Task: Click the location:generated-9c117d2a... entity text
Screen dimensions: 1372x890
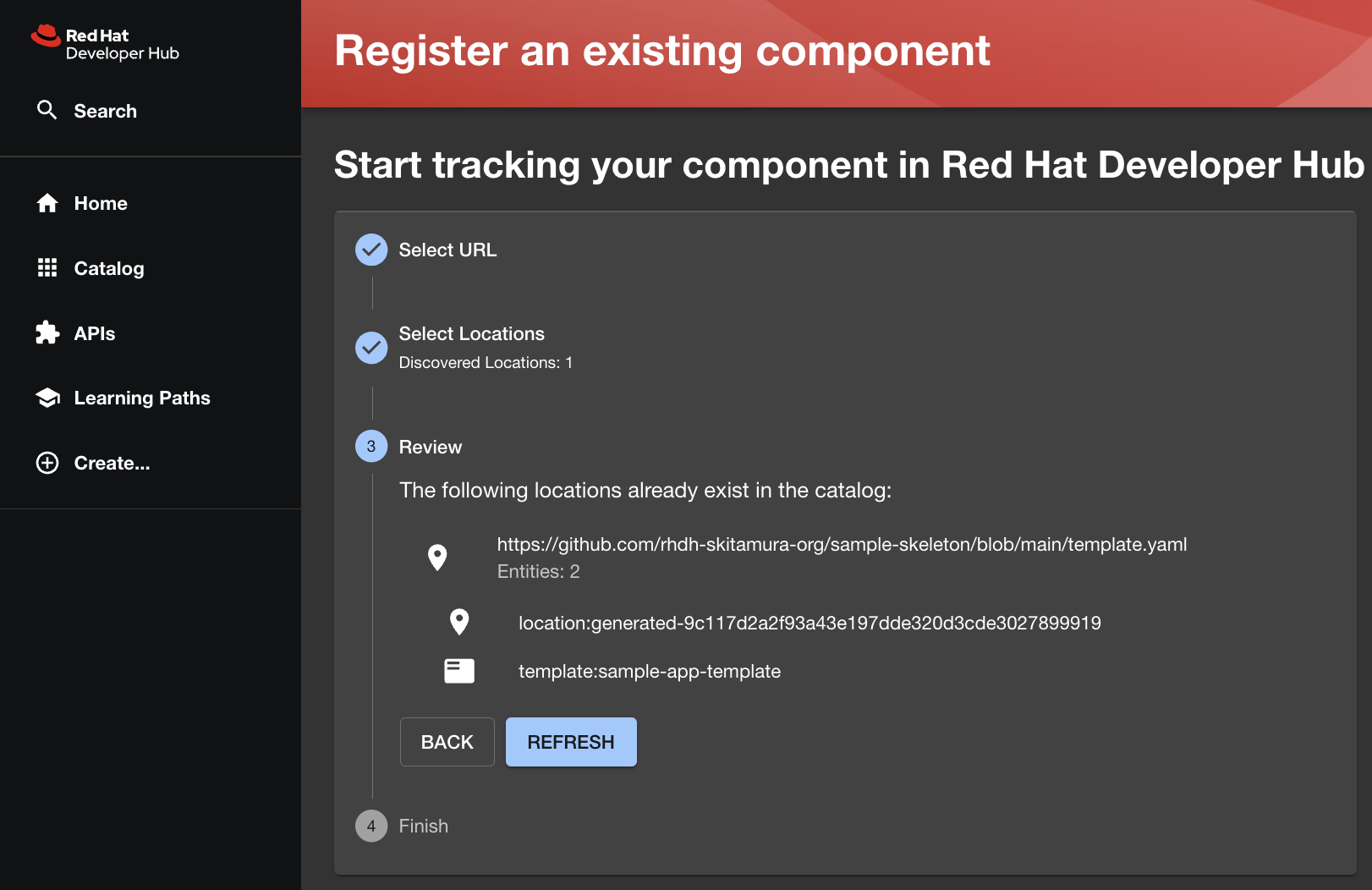Action: (809, 624)
